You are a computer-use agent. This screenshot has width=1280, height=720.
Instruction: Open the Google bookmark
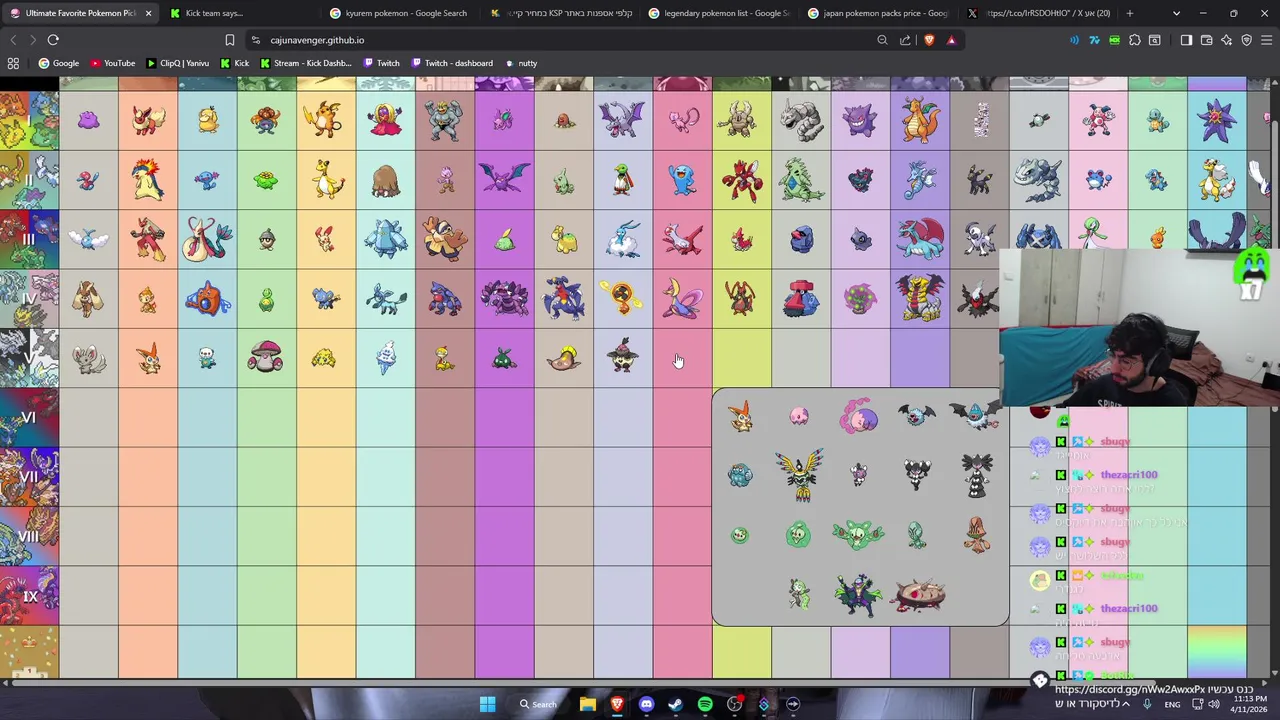tap(58, 63)
